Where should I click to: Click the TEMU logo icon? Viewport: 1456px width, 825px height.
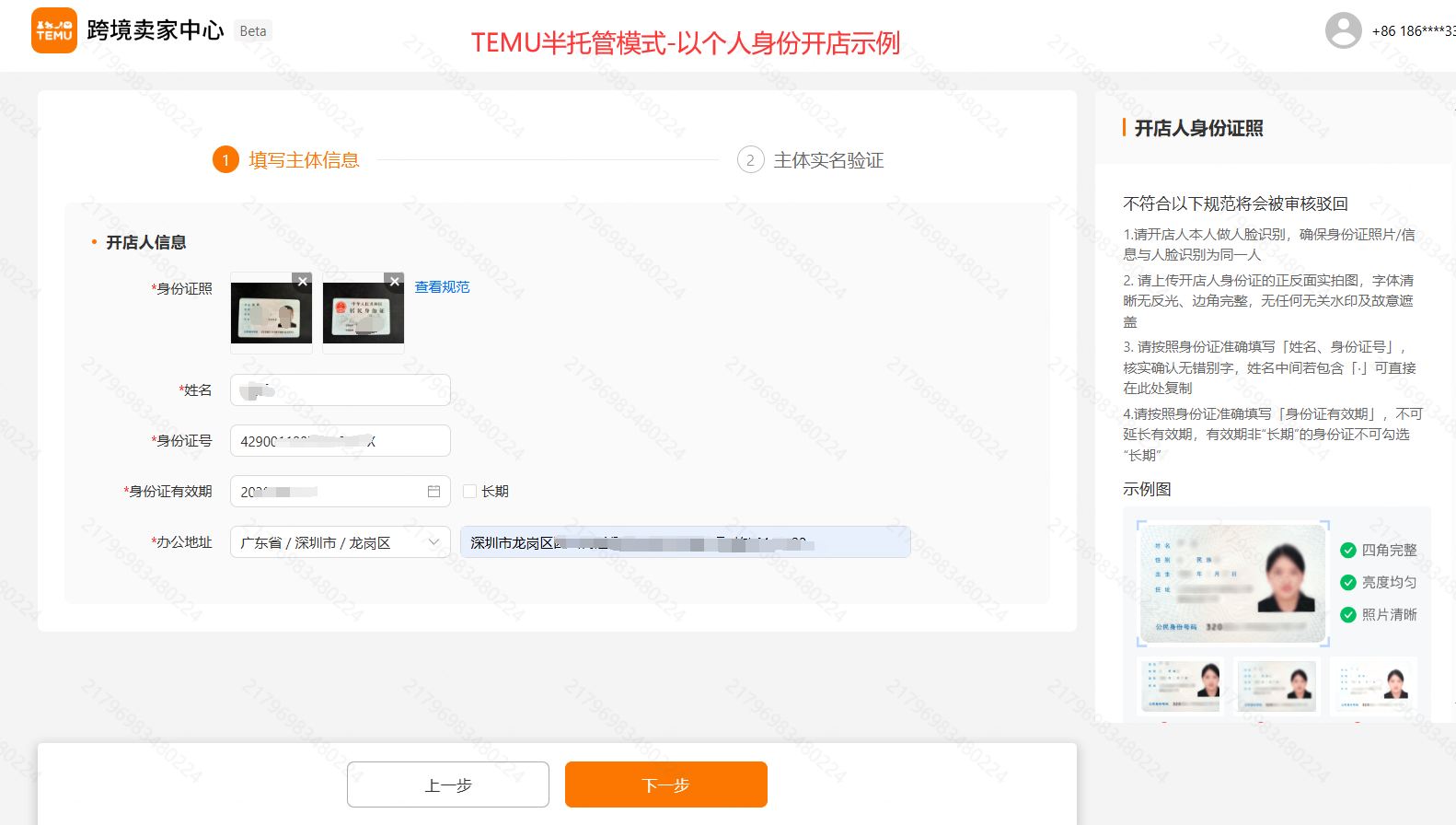(54, 30)
